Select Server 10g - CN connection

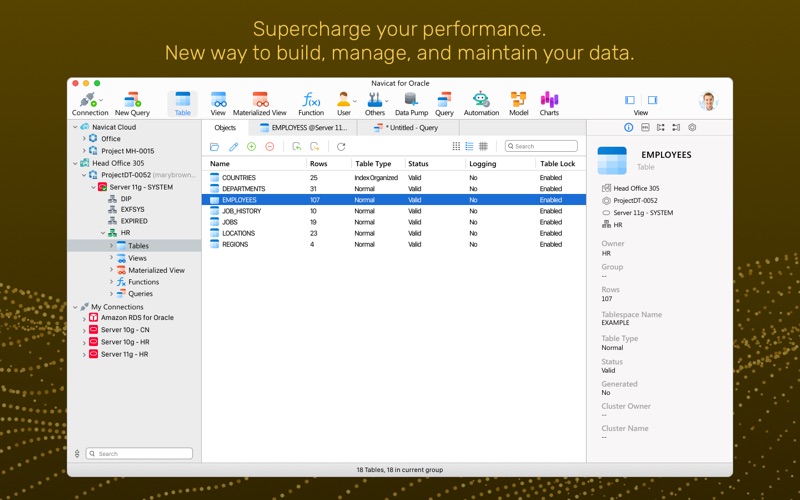(x=125, y=330)
